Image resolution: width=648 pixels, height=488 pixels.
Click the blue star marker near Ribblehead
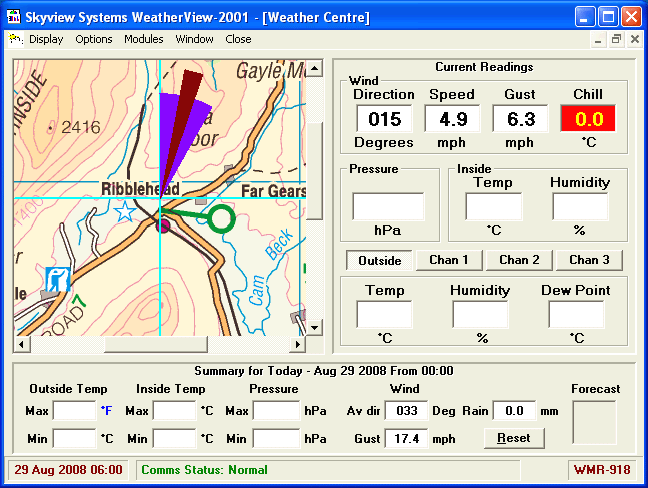coord(124,211)
